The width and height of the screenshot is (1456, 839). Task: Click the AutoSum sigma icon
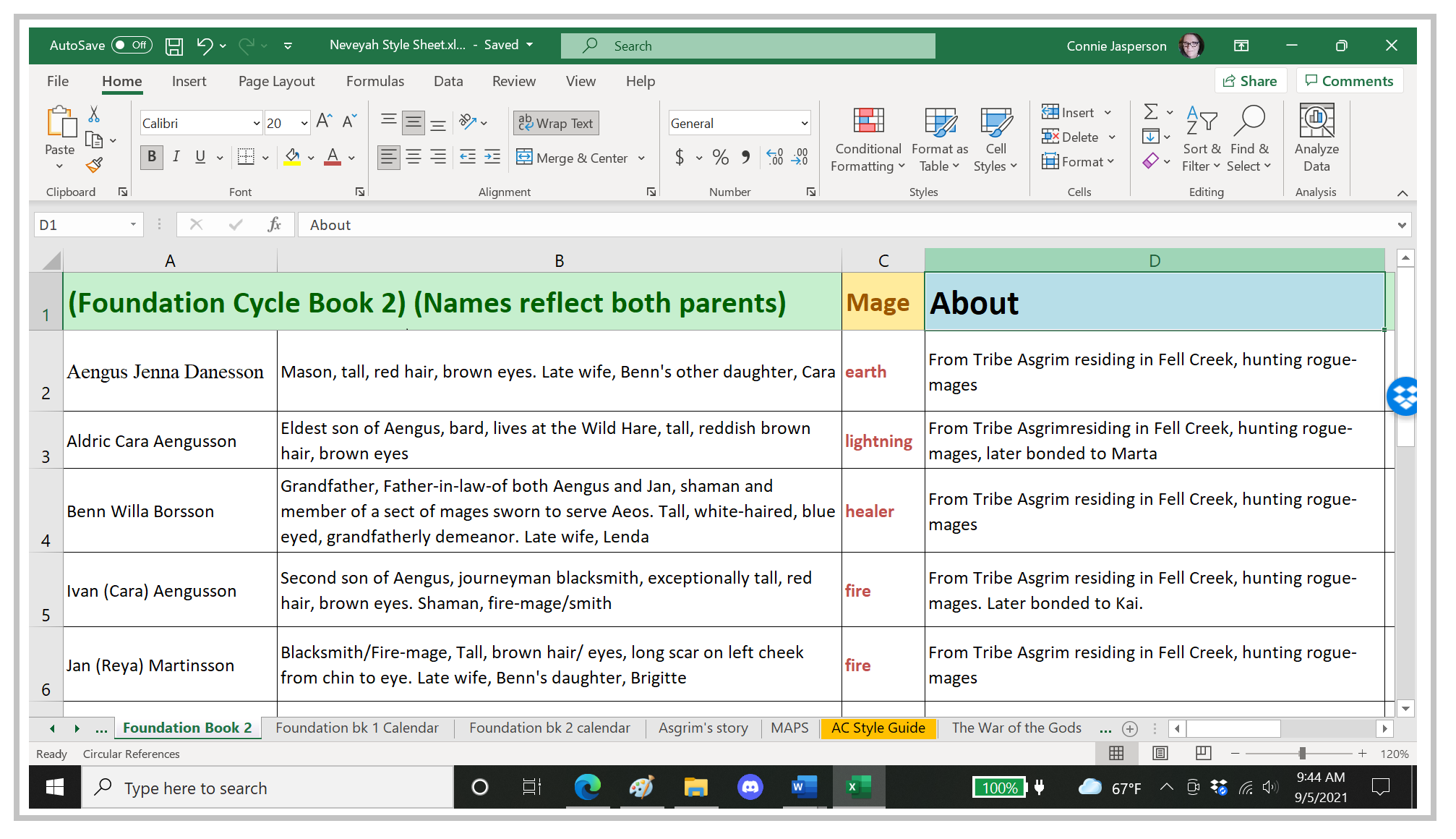pyautogui.click(x=1150, y=111)
